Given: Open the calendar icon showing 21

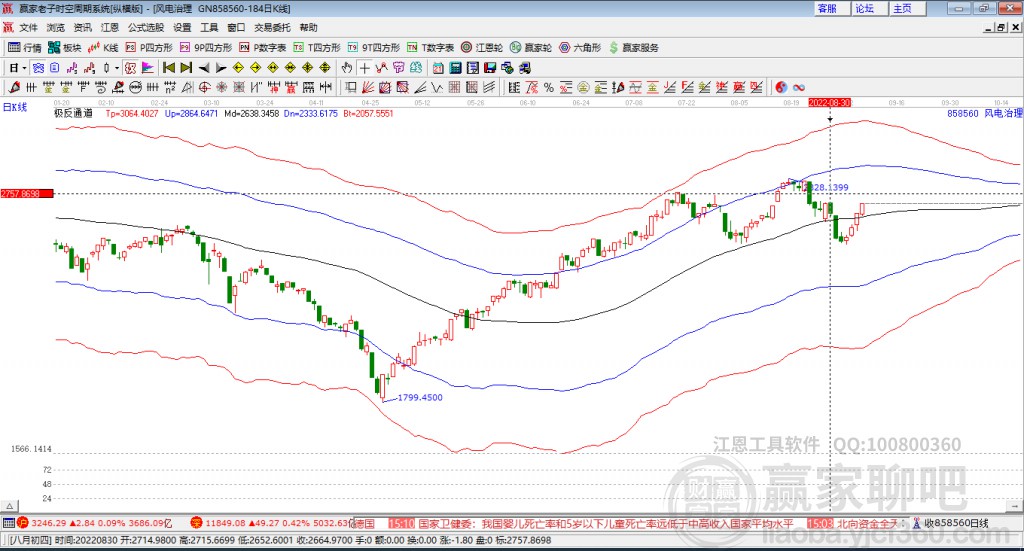Looking at the screenshot, I should 438,68.
